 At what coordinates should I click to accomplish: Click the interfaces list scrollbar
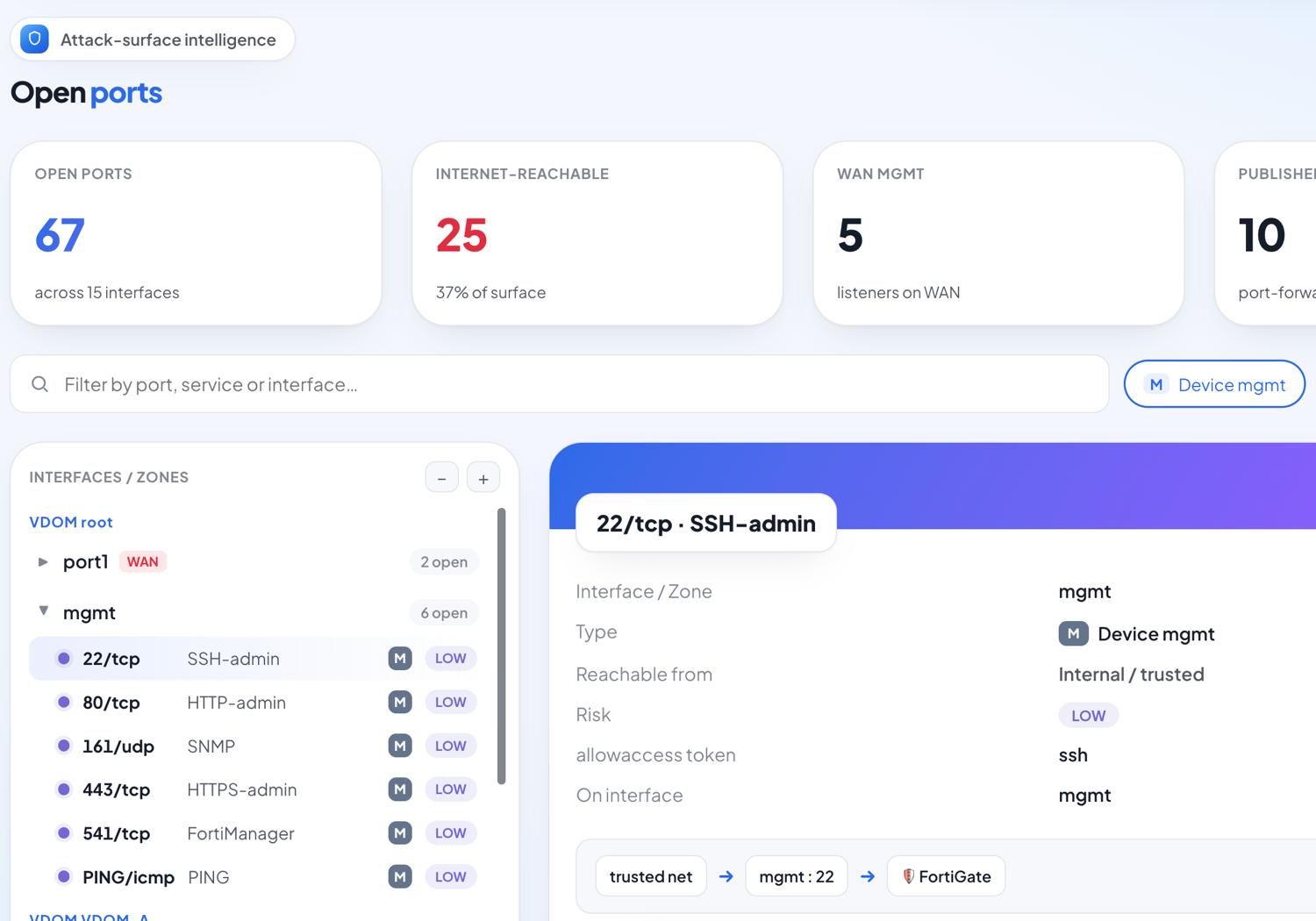tap(502, 646)
